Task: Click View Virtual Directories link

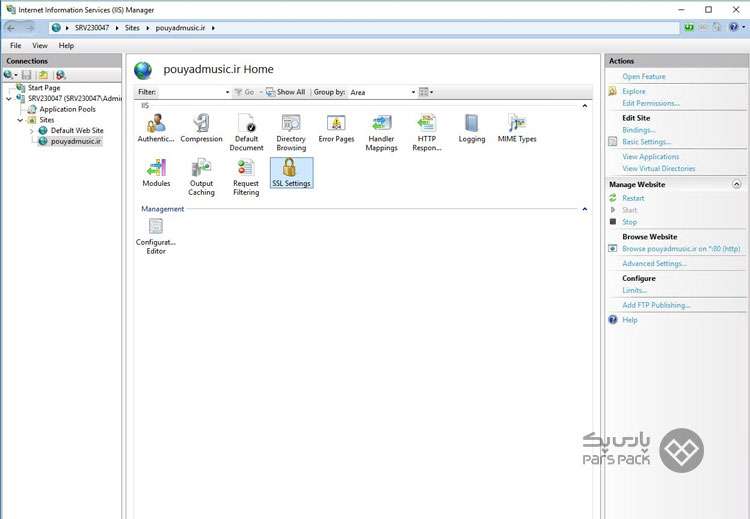Action: pos(659,169)
